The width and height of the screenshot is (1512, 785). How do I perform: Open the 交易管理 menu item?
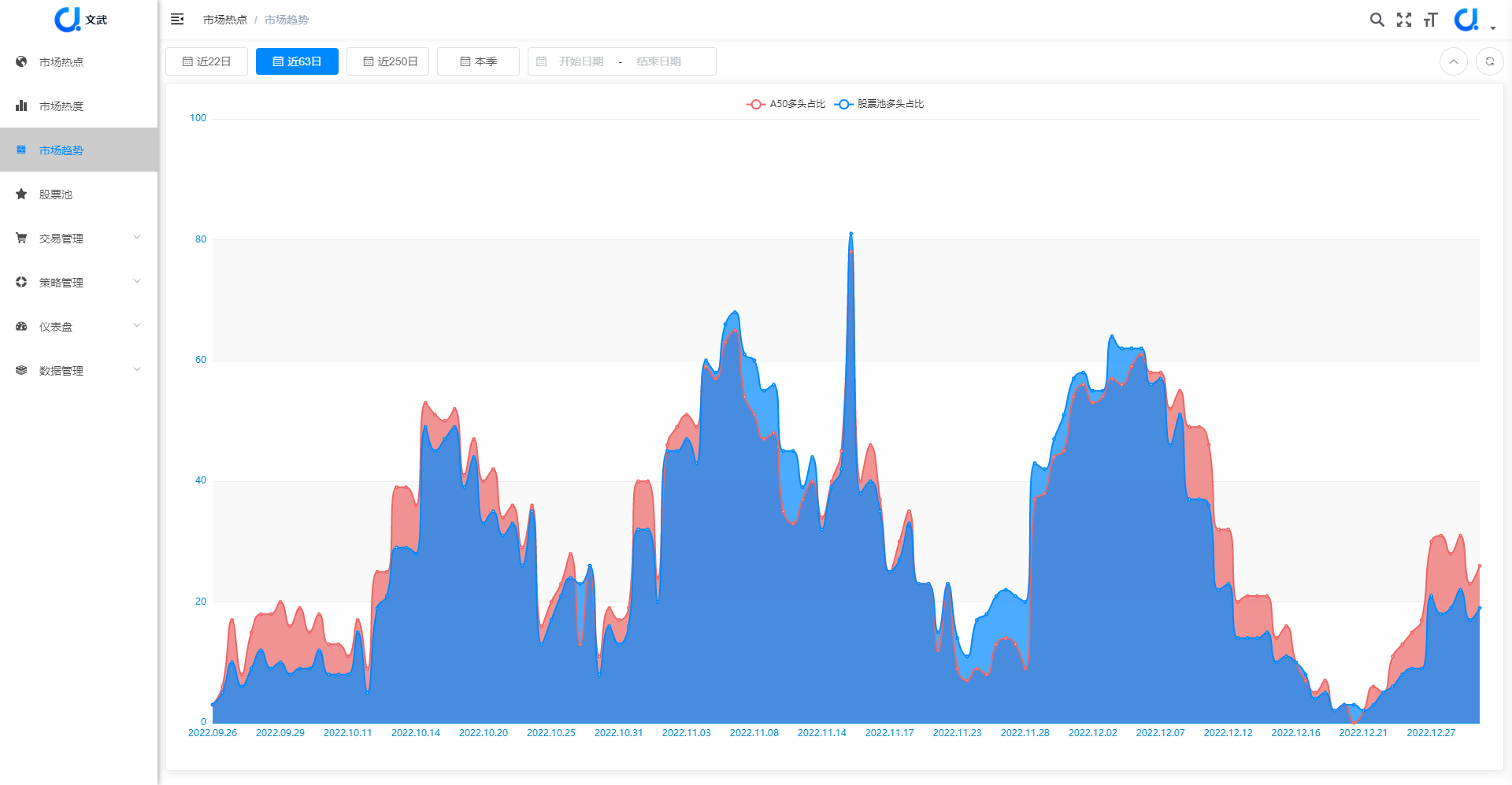pyautogui.click(x=79, y=238)
